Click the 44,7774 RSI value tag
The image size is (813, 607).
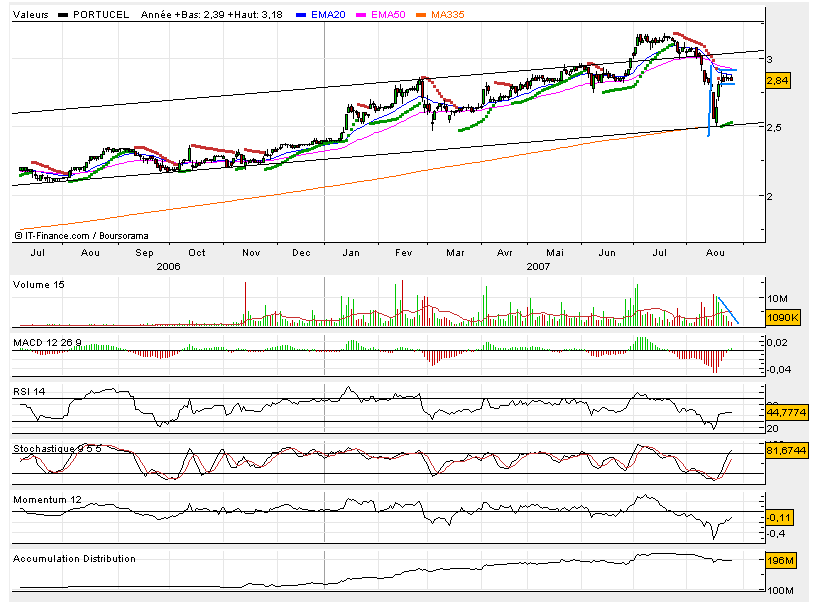[x=784, y=413]
